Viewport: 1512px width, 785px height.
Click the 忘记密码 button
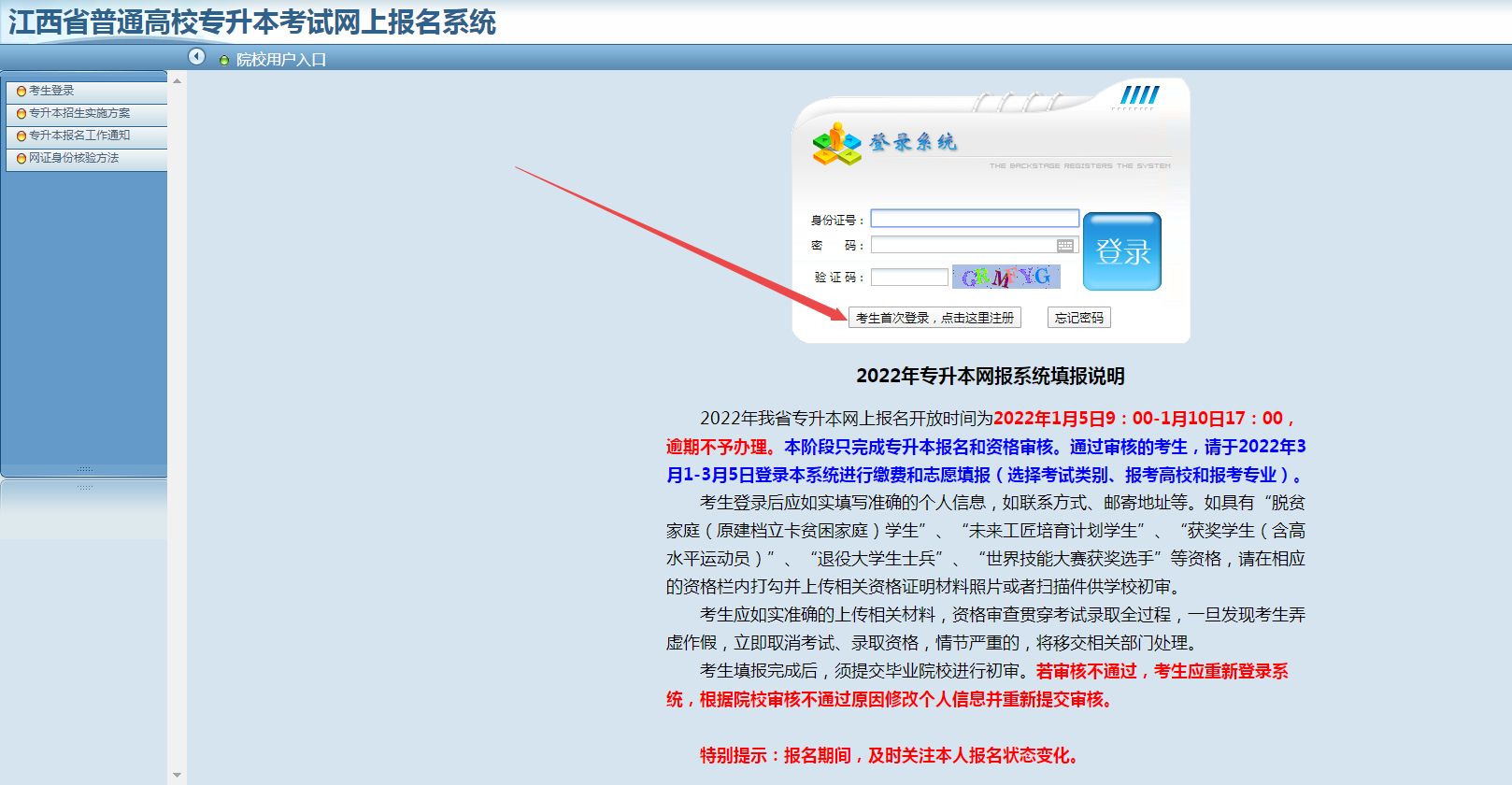1079,318
